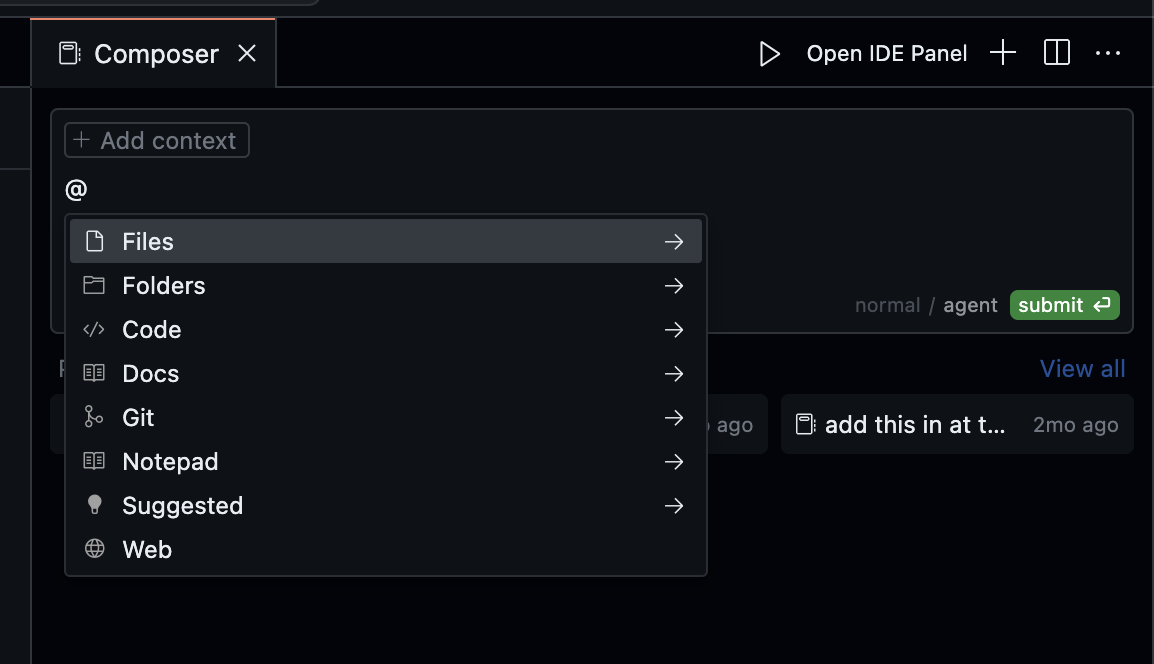Expand the Files context category
1154x664 pixels.
pyautogui.click(x=673, y=241)
